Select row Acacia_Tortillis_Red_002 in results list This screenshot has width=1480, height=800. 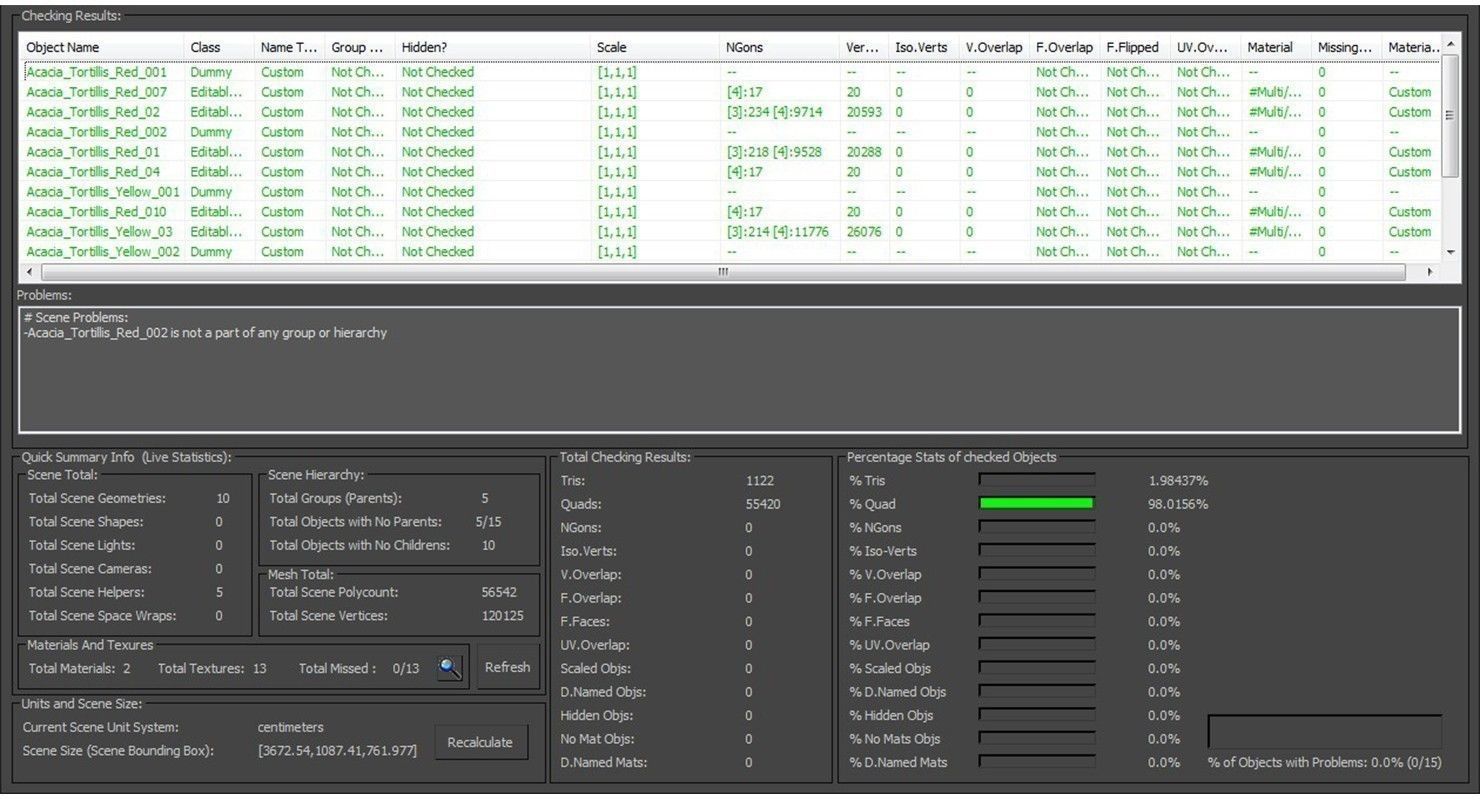tap(730, 132)
